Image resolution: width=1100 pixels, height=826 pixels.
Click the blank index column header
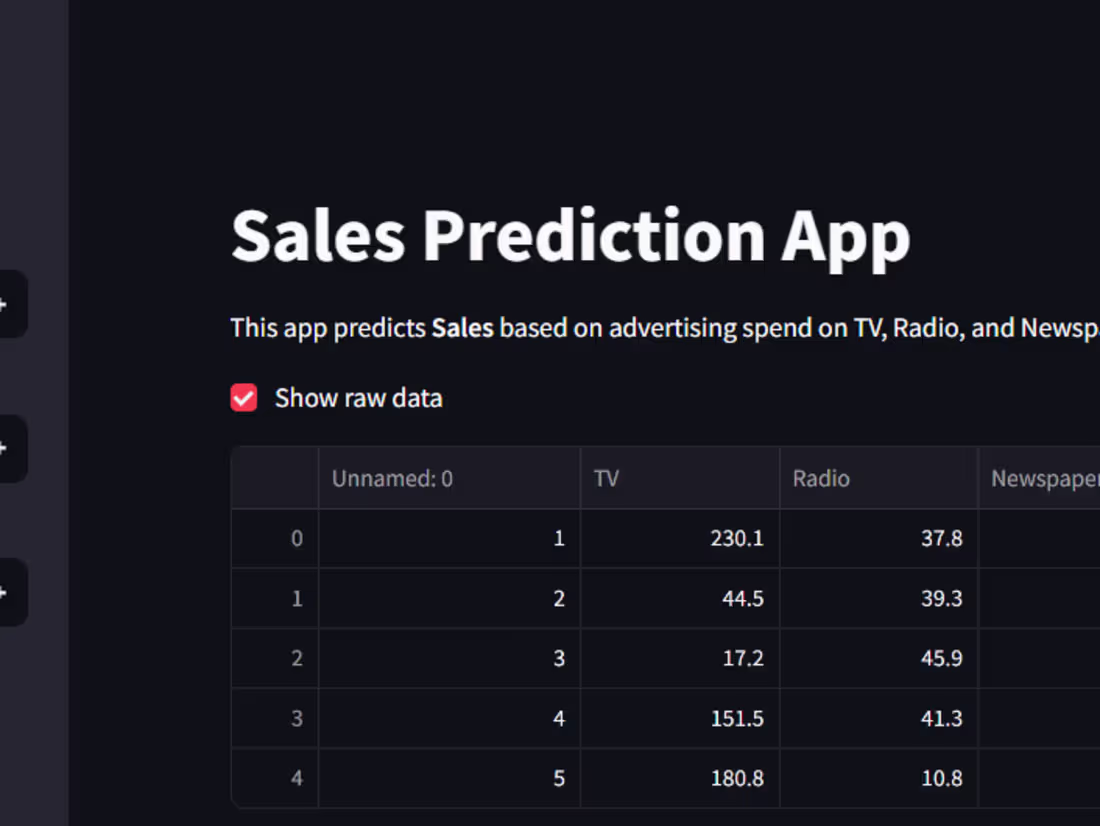274,478
